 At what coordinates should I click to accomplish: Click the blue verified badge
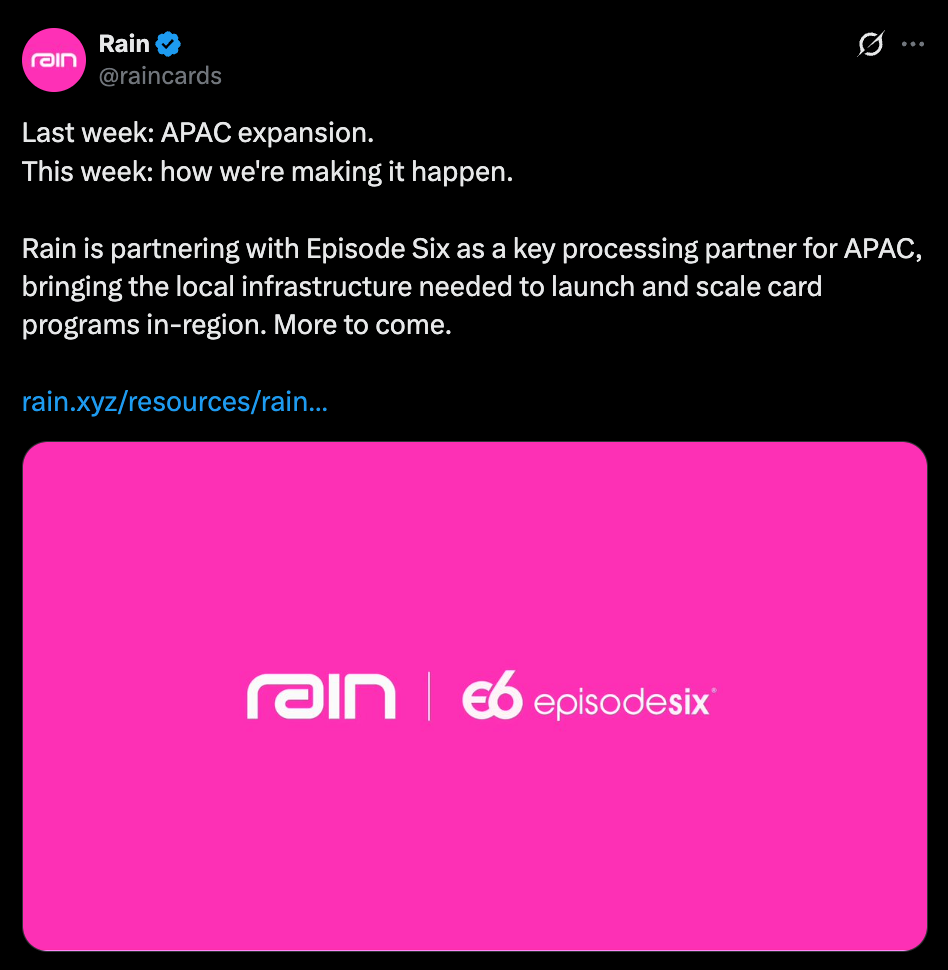(x=168, y=44)
